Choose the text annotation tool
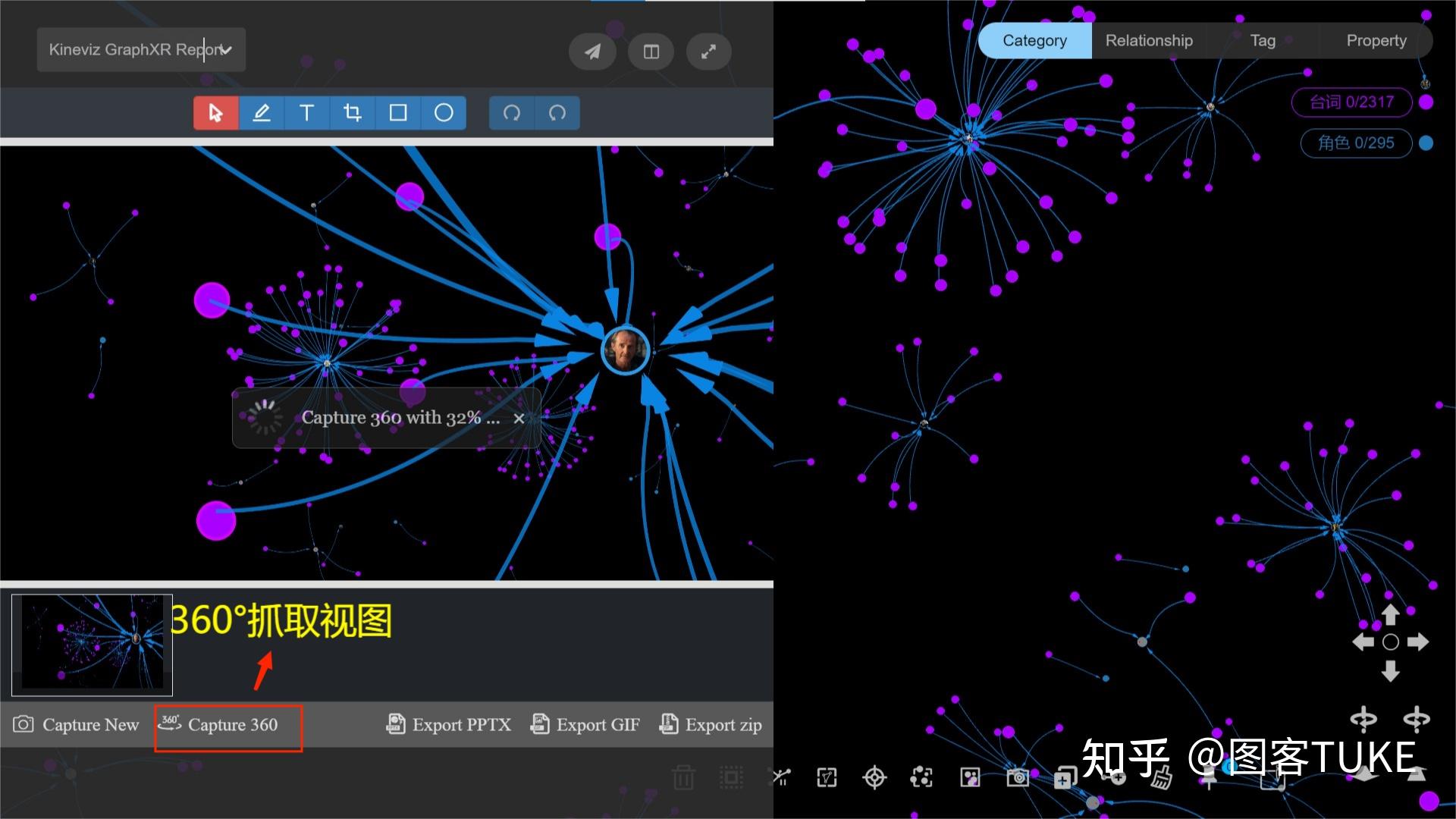Image resolution: width=1456 pixels, height=819 pixels. point(306,113)
